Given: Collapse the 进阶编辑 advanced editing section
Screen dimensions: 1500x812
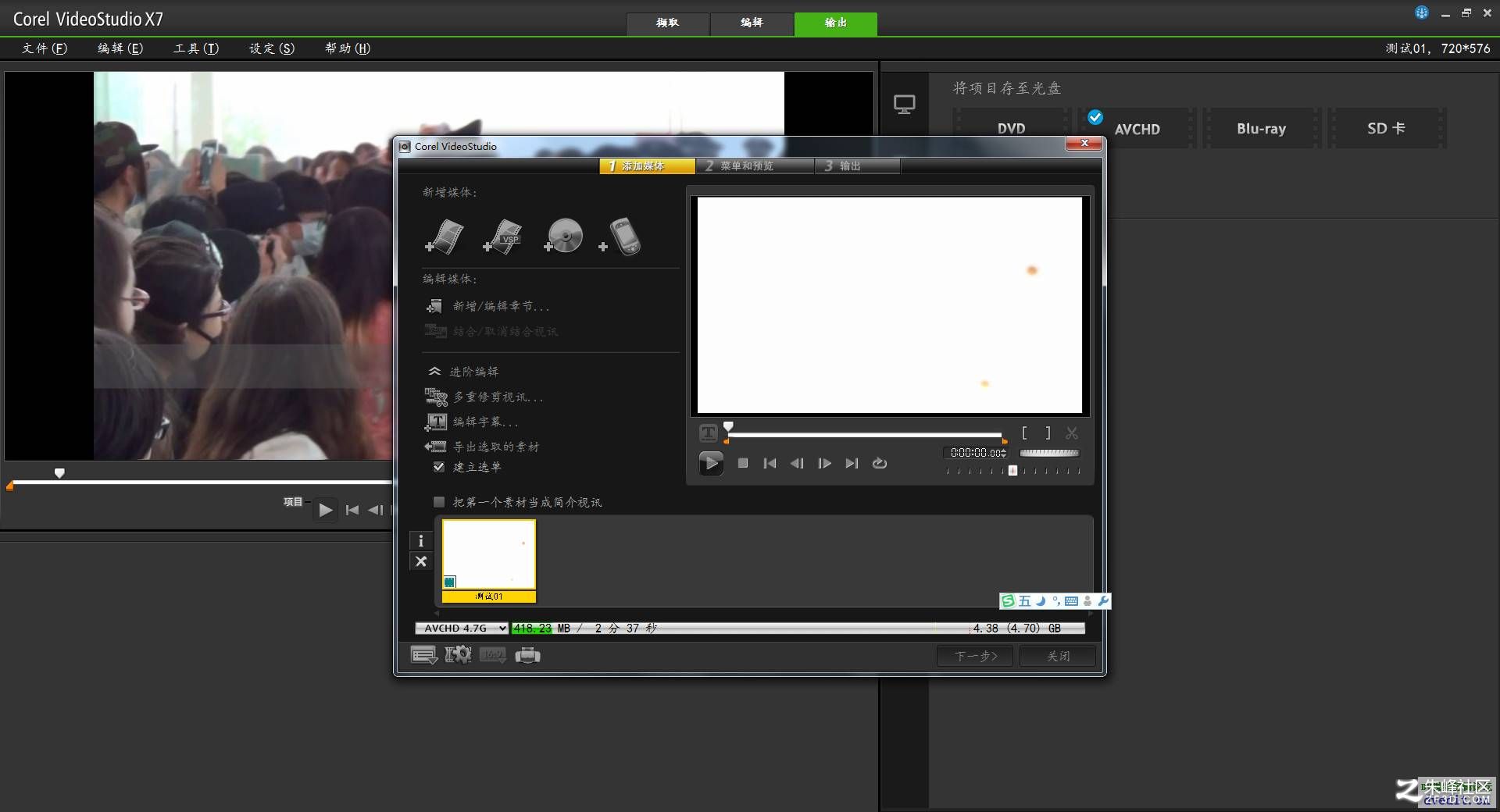Looking at the screenshot, I should 434,371.
